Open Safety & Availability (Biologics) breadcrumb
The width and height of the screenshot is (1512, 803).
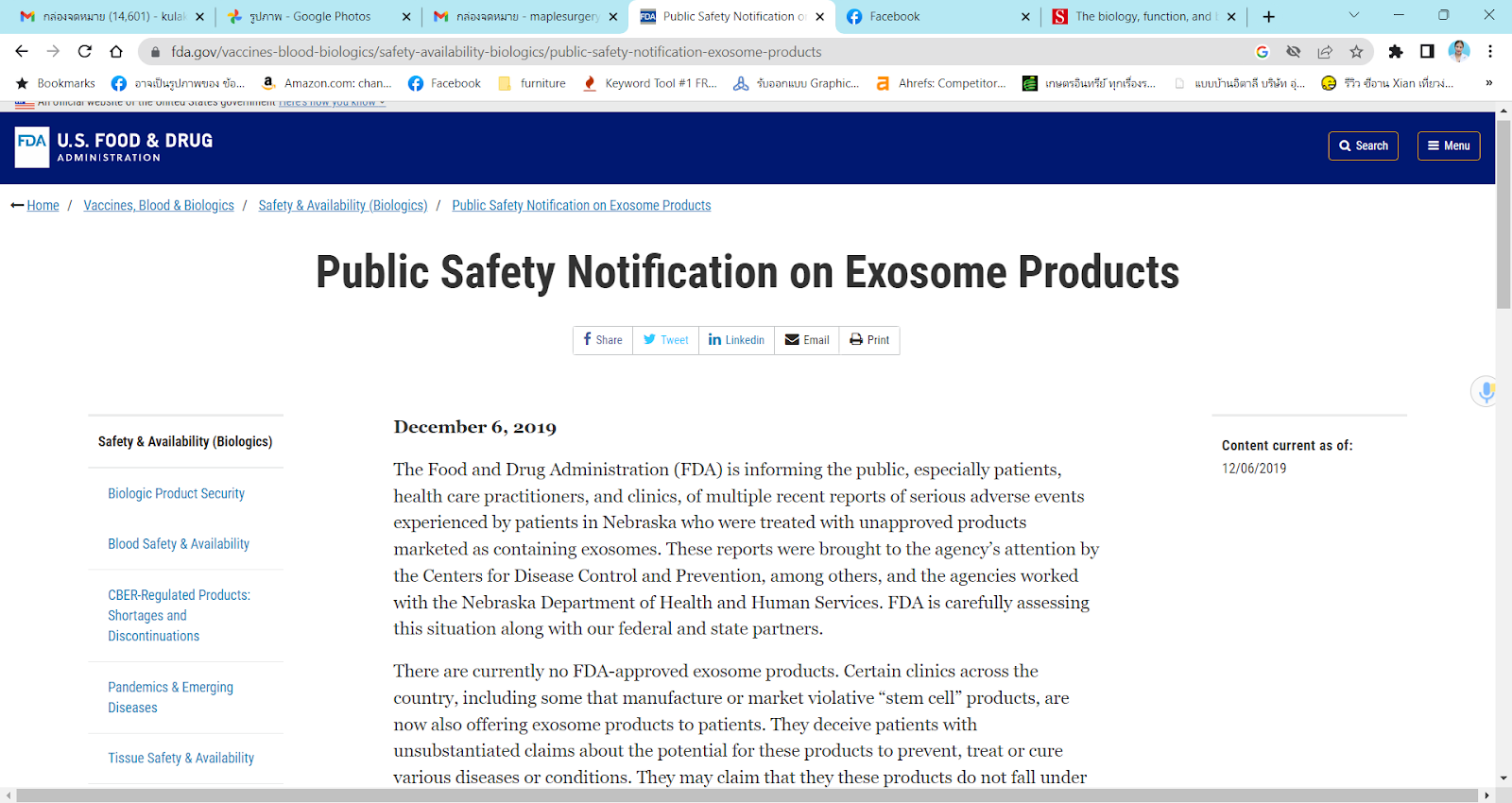(x=343, y=205)
